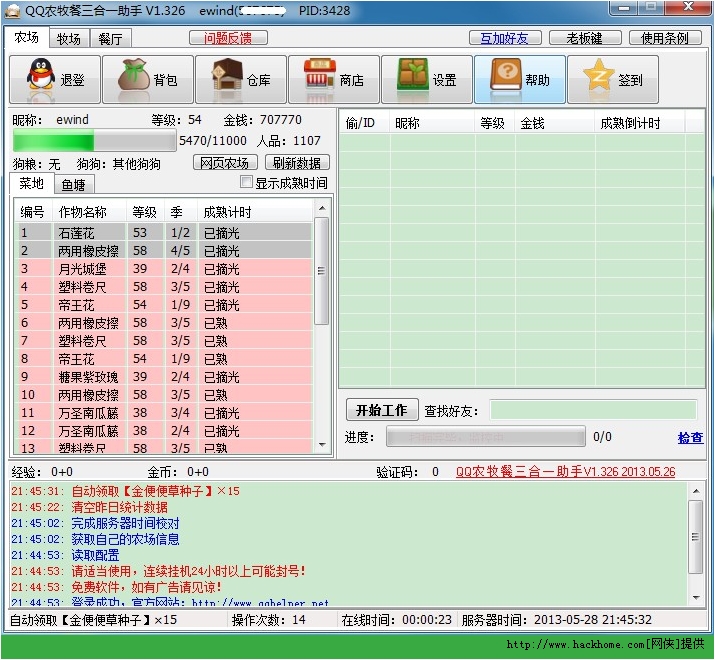Click the 开始工作 button
The height and width of the screenshot is (660, 715).
click(382, 410)
